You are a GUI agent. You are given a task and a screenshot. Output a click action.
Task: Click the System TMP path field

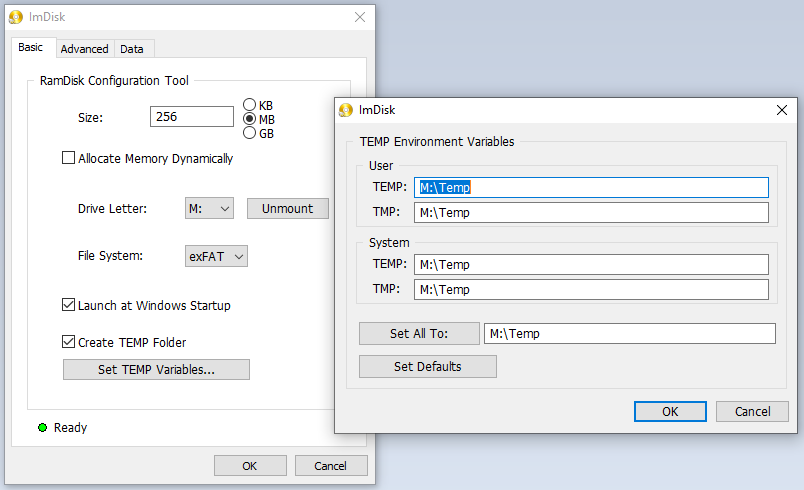[591, 290]
